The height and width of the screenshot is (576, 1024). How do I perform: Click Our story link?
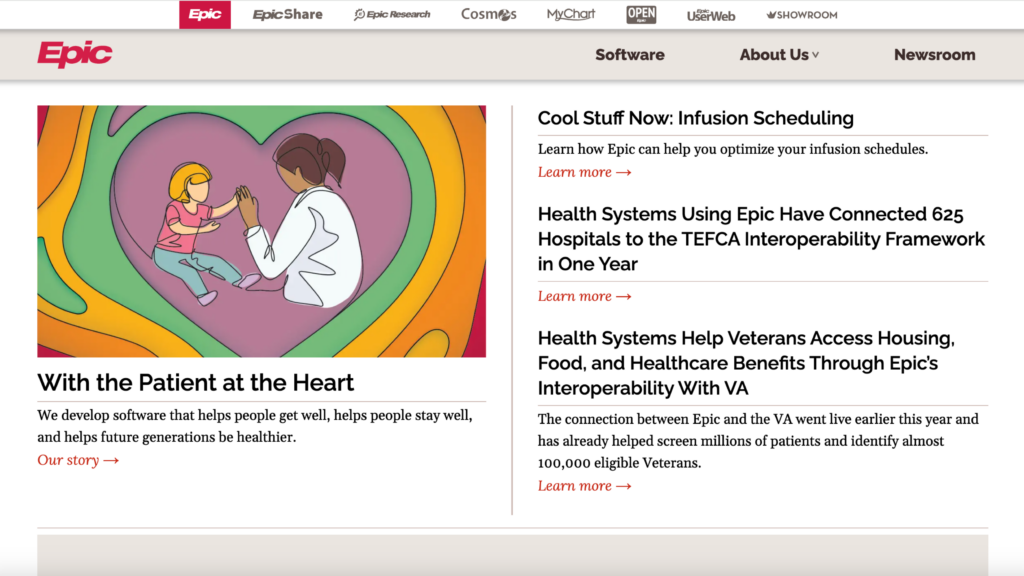(x=77, y=460)
